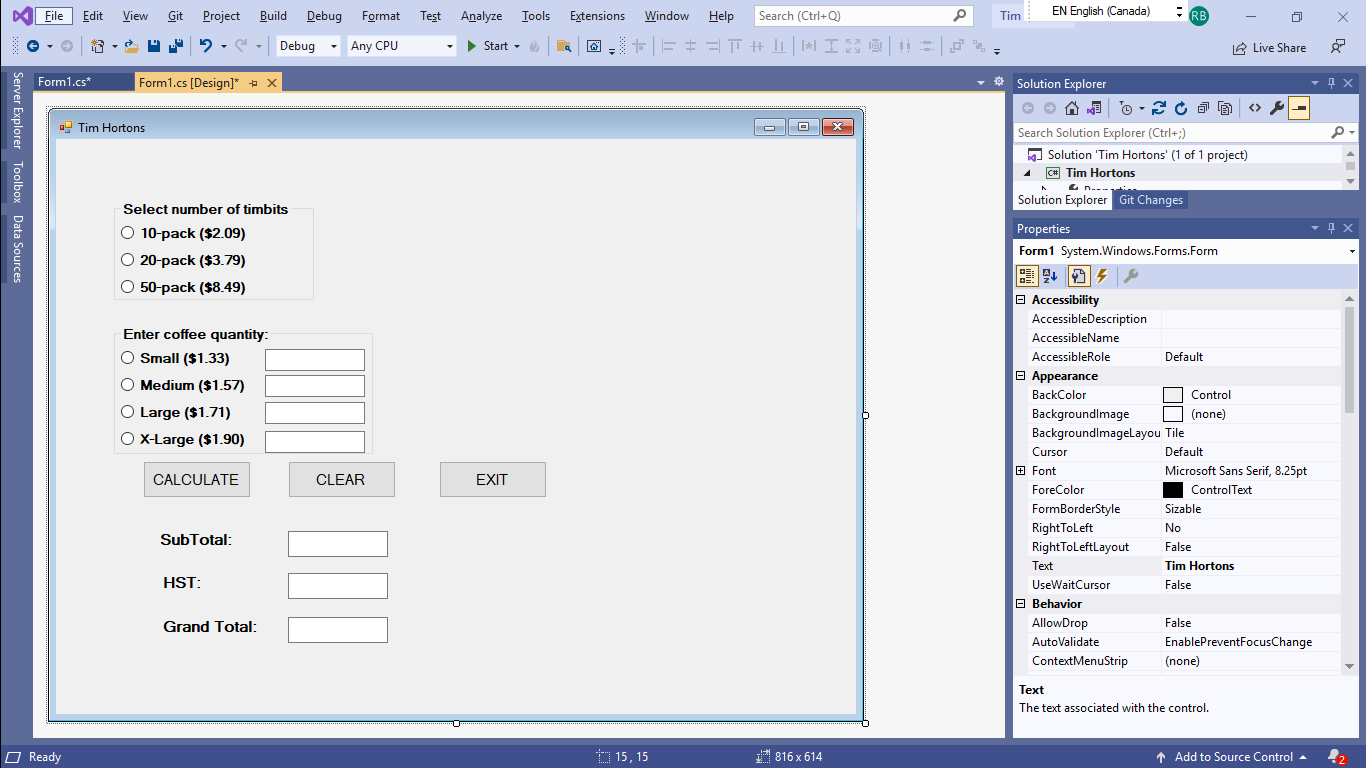
Task: Switch to the Git Changes tab
Action: (1150, 200)
